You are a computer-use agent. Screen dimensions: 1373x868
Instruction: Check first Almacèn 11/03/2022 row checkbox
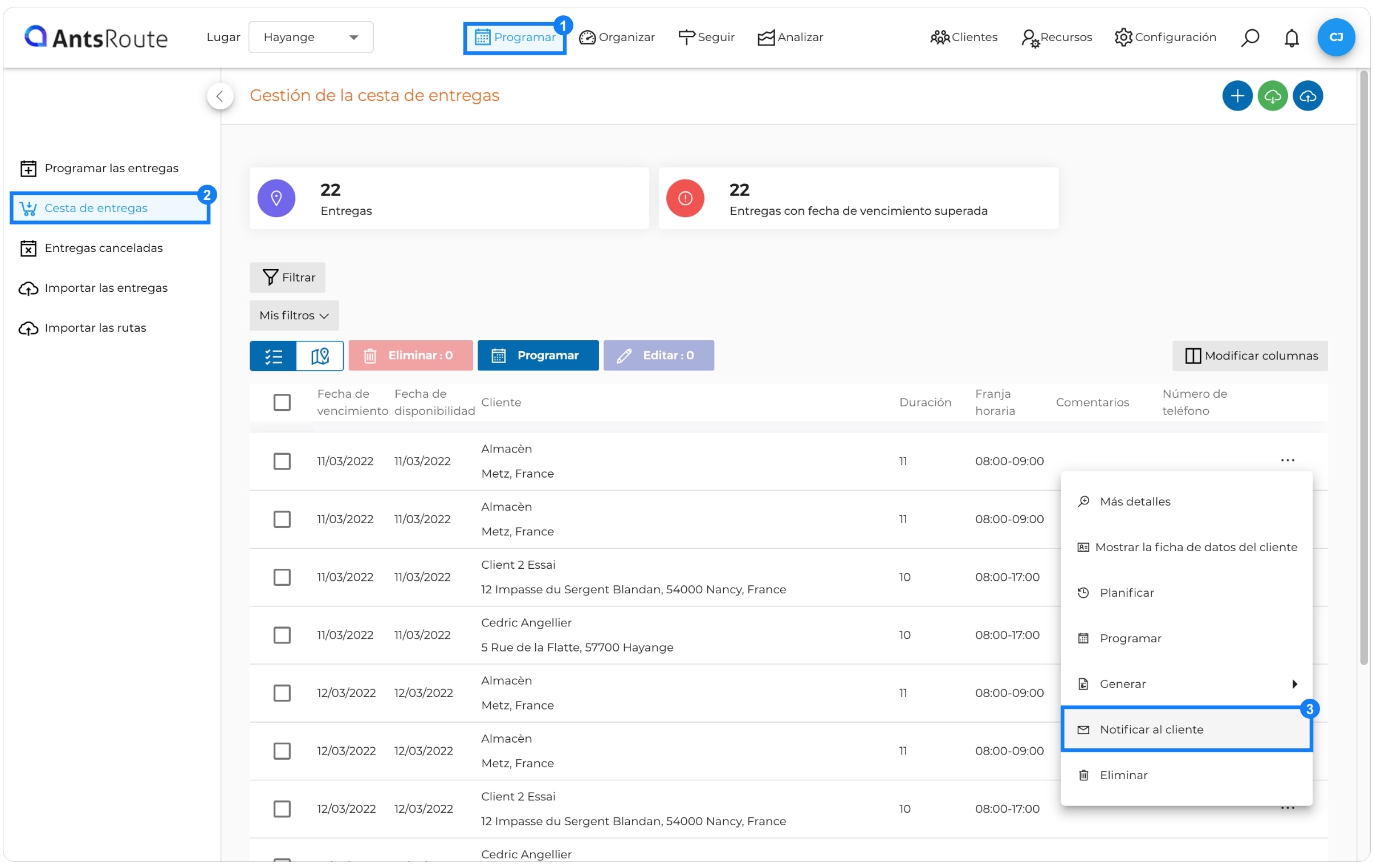pos(282,462)
